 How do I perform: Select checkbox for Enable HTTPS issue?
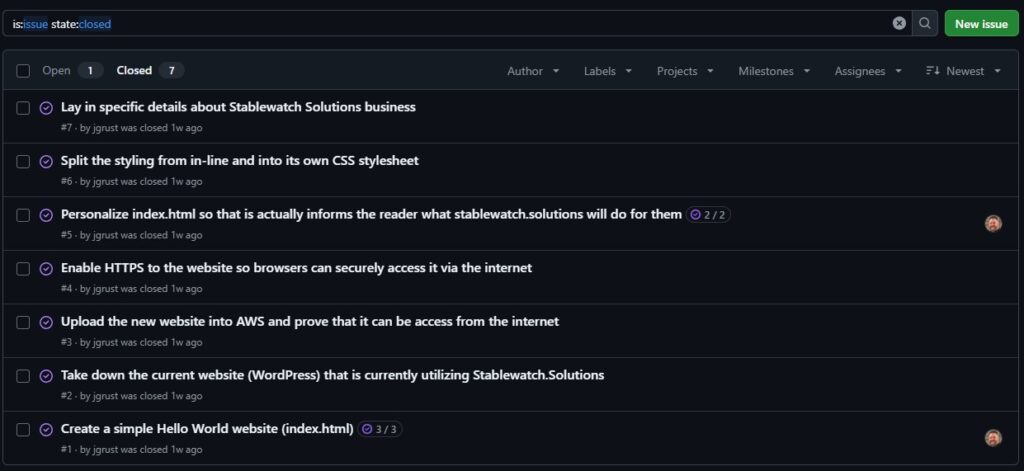(24, 268)
